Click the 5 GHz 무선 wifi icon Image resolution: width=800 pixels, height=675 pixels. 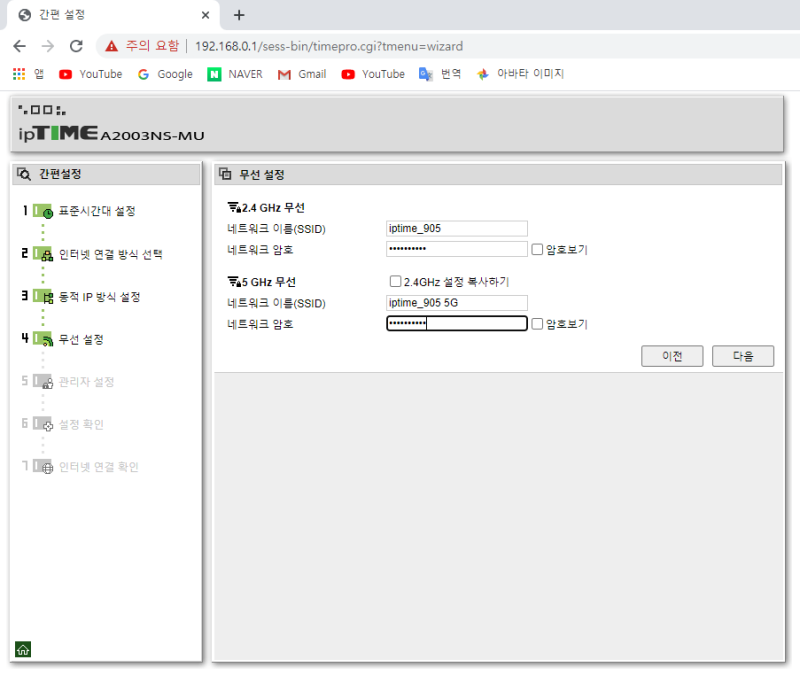click(233, 281)
